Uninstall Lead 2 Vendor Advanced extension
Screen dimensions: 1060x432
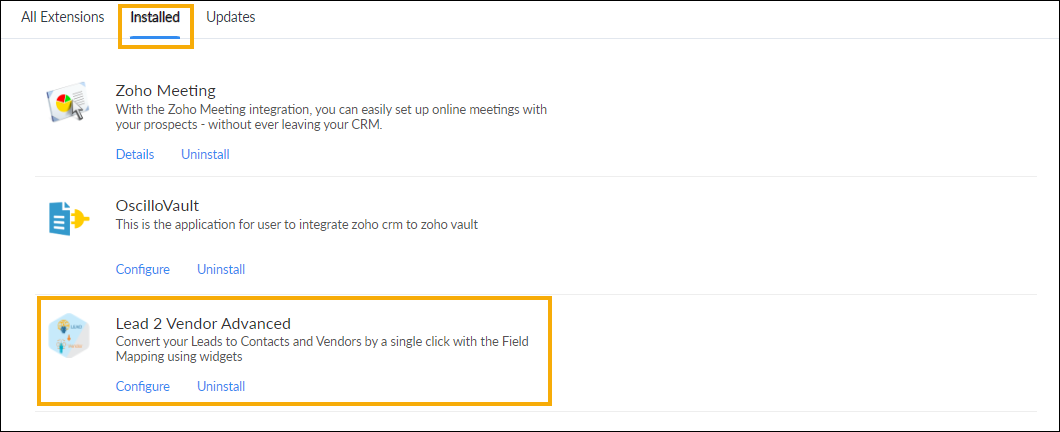click(x=221, y=386)
